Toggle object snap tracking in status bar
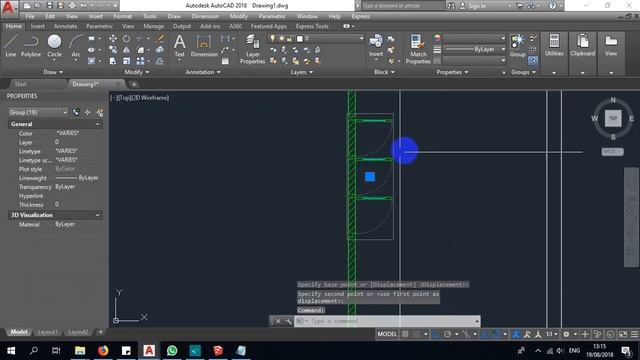Image resolution: width=640 pixels, height=360 pixels. [x=484, y=334]
